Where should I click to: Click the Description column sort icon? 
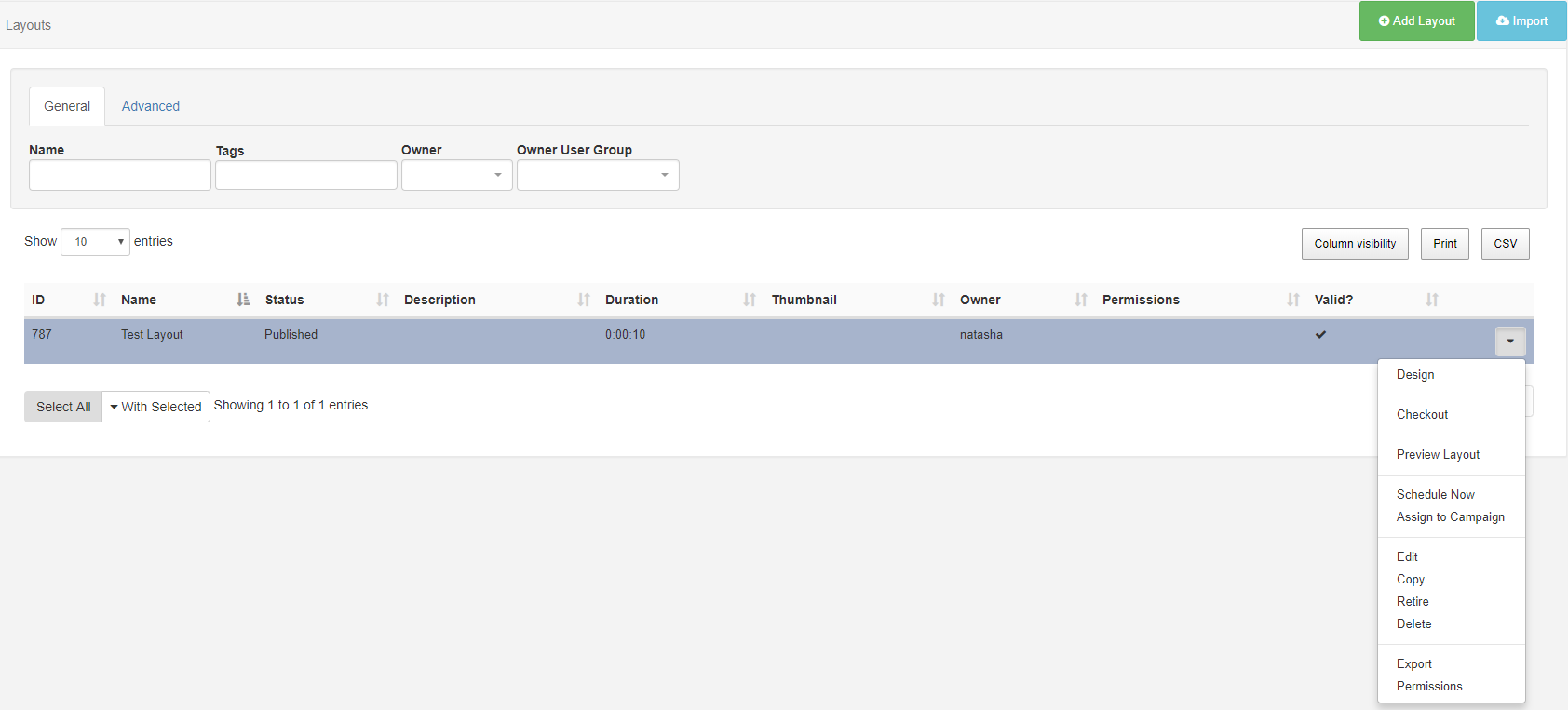[x=584, y=300]
